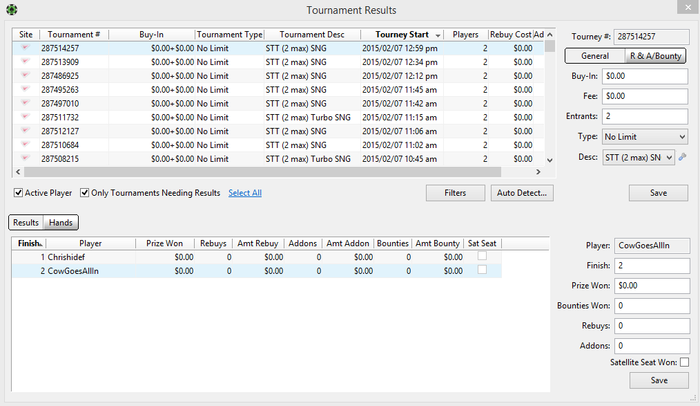Click the horizontal scrollbar of tournament list
This screenshot has width=700, height=406.
click(x=262, y=172)
